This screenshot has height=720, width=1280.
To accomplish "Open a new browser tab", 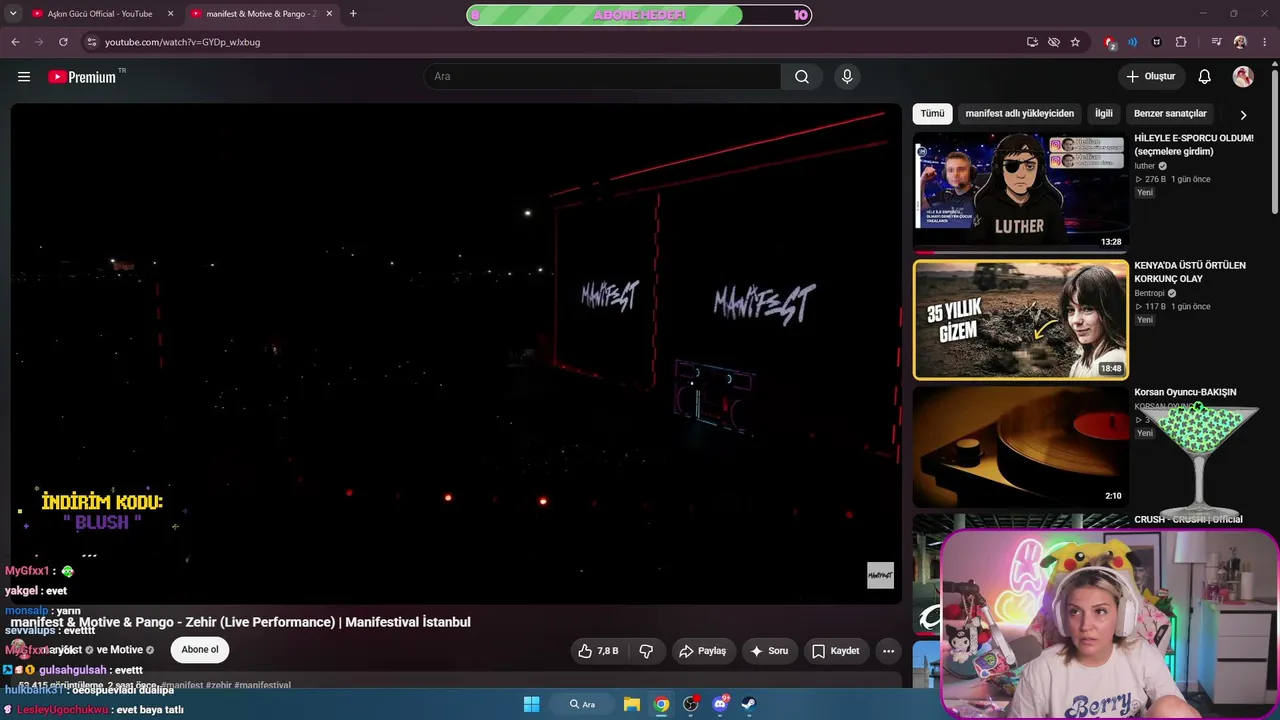I will [x=353, y=14].
